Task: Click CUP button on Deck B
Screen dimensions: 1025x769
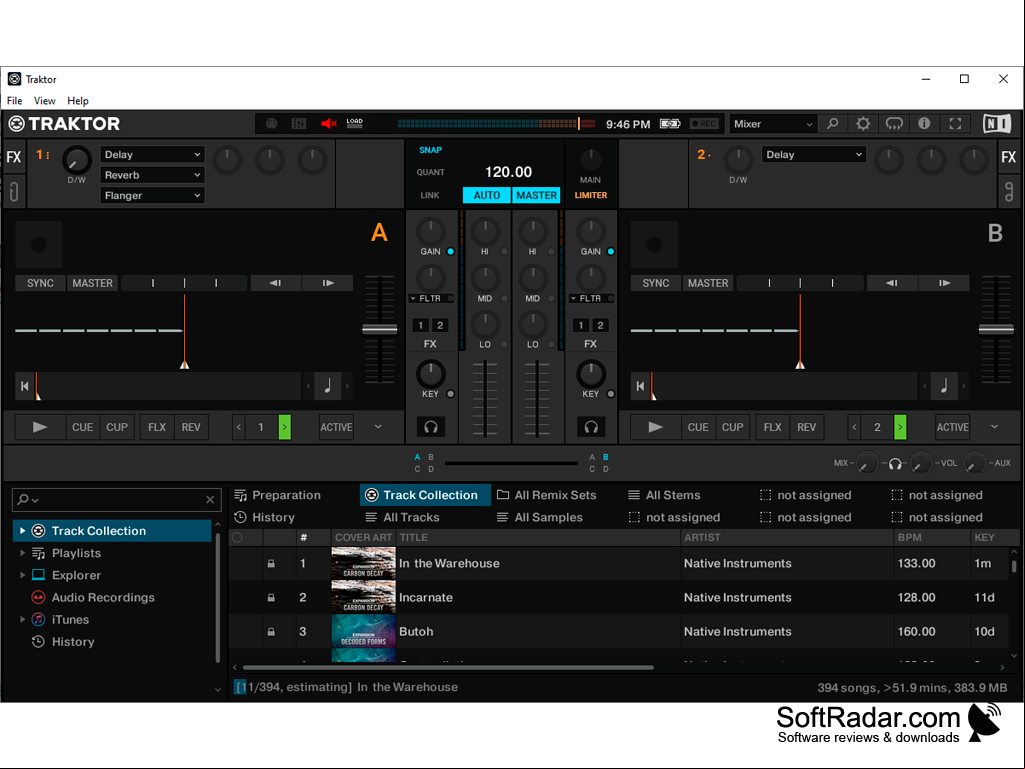Action: coord(732,428)
